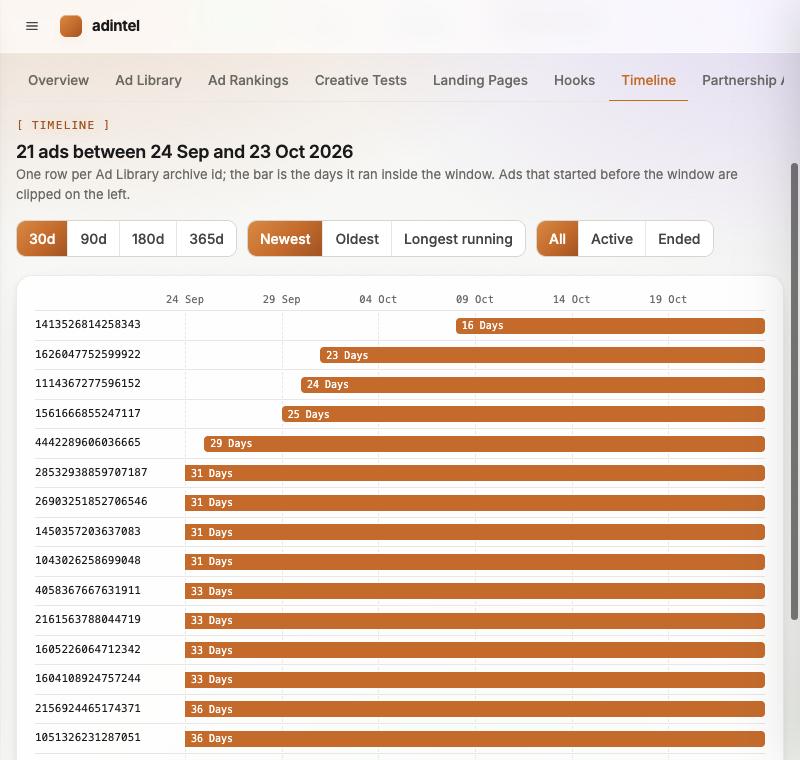This screenshot has height=760, width=800.
Task: Click the 29 Days timeline bar
Action: click(484, 444)
